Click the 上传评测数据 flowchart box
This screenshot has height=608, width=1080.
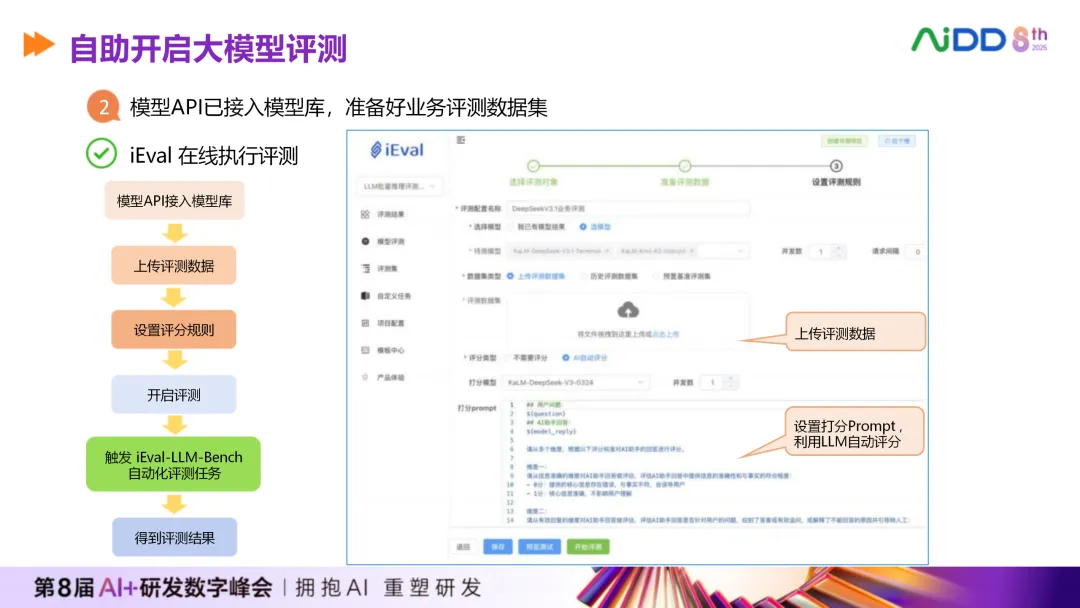174,265
